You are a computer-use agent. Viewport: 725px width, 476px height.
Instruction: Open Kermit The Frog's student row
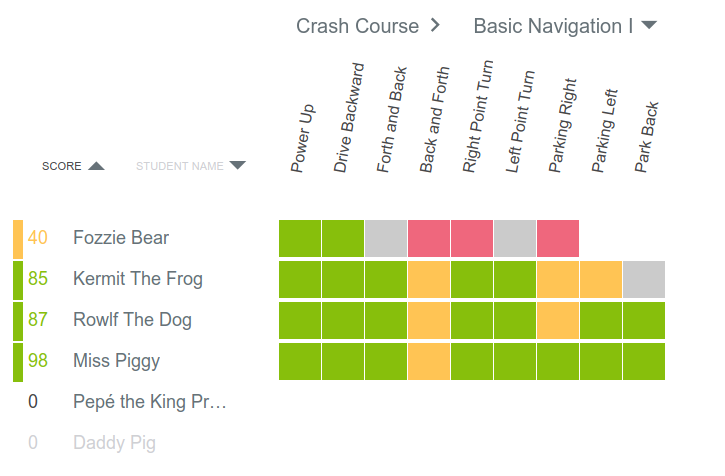137,279
